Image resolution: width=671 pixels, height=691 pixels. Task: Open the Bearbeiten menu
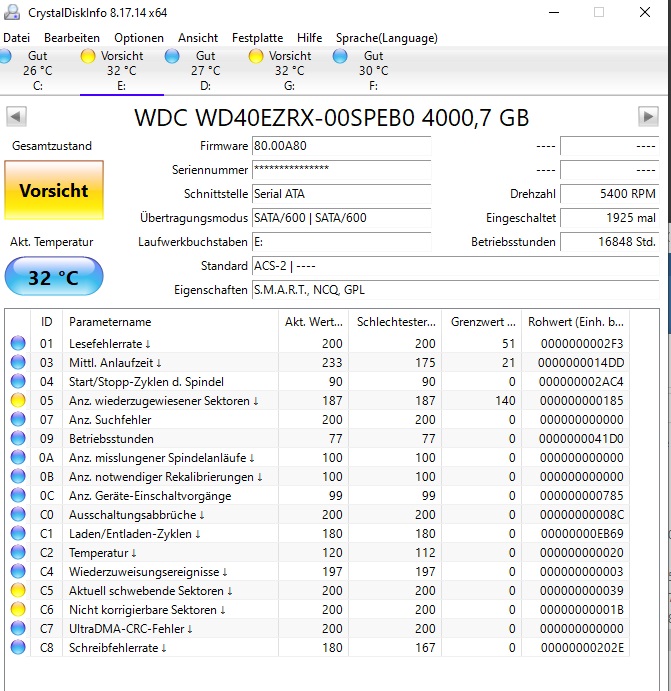pos(72,38)
